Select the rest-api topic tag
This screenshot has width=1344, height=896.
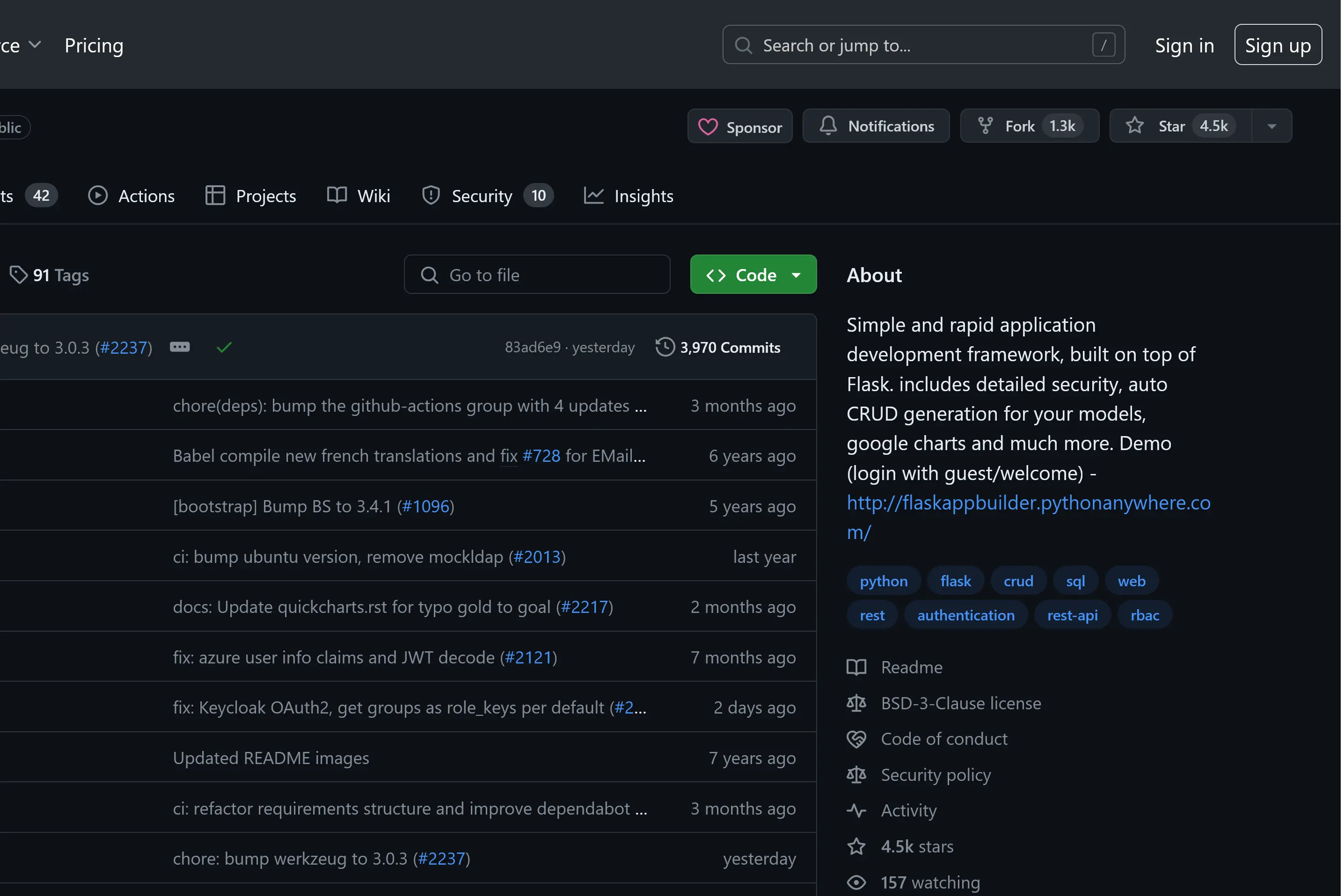[1072, 615]
